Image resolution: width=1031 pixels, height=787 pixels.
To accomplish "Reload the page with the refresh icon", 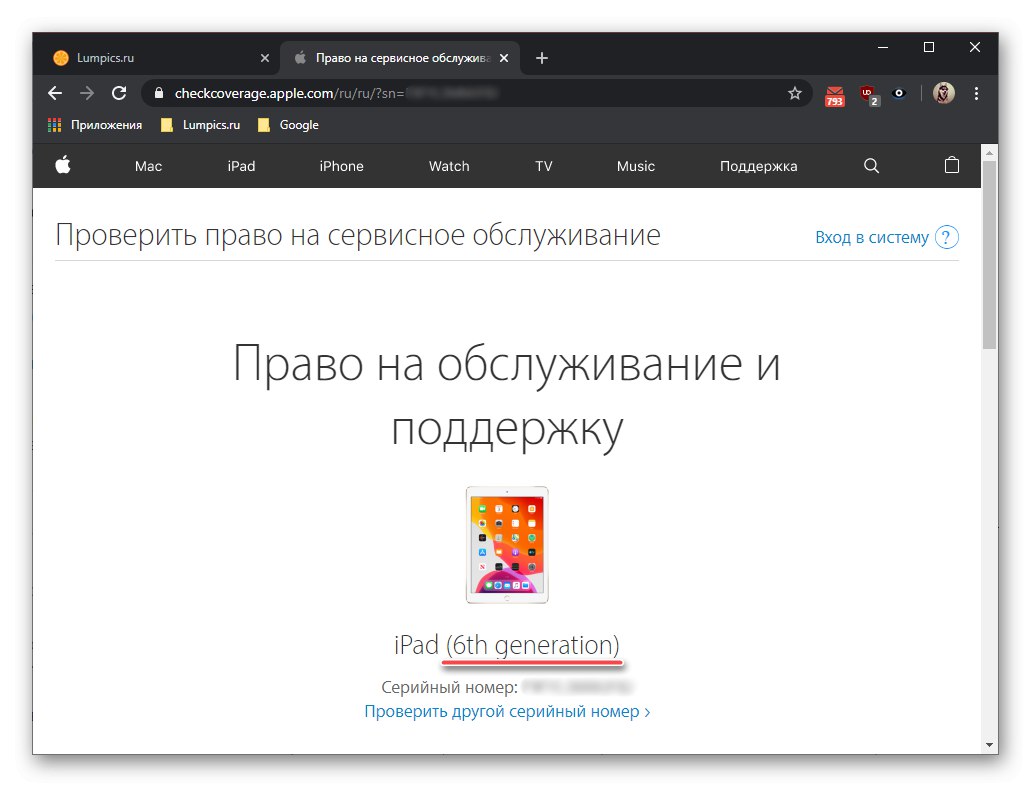I will point(119,93).
